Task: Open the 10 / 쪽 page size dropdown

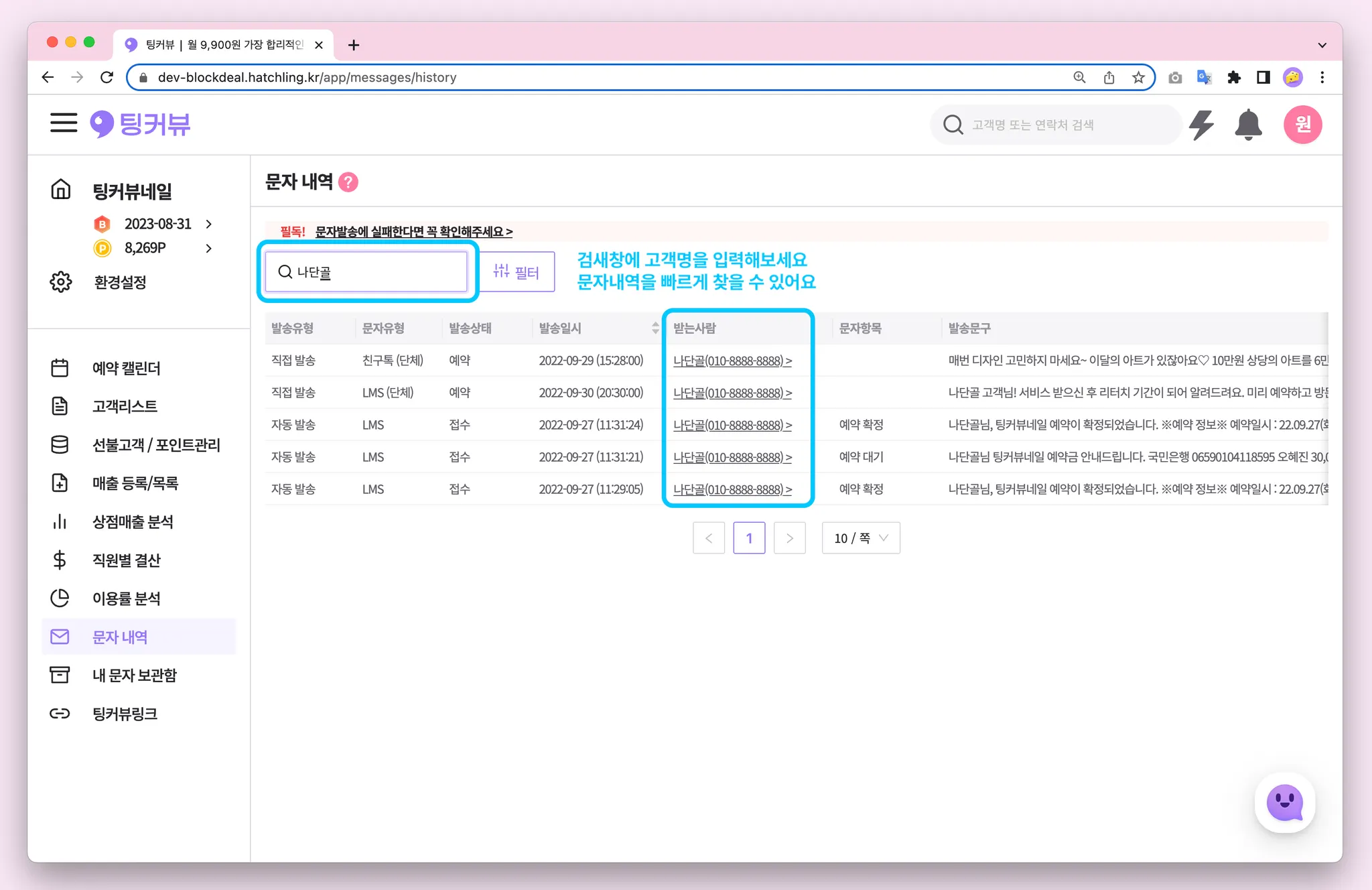Action: [860, 538]
